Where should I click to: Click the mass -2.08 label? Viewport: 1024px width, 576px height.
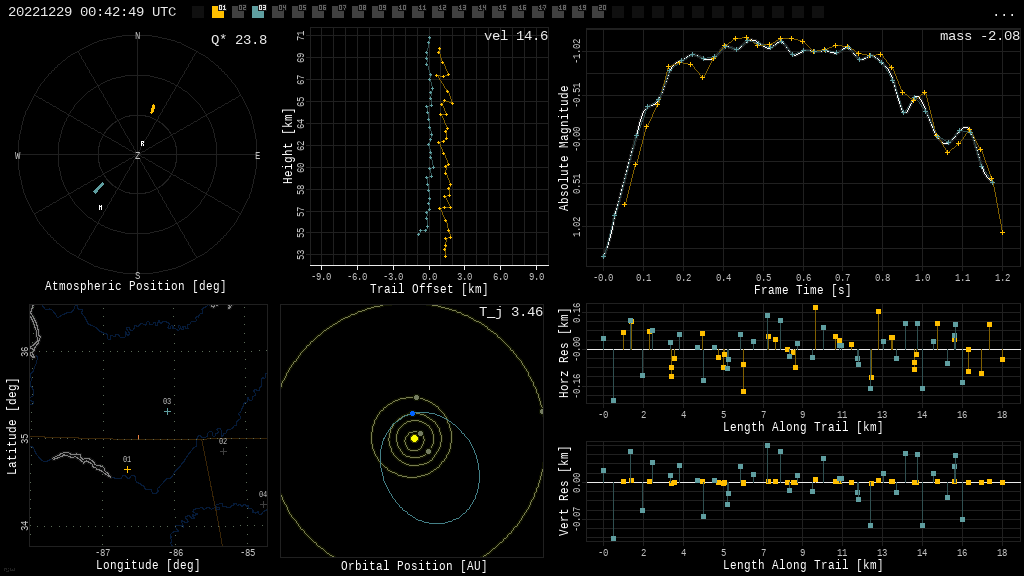point(979,36)
